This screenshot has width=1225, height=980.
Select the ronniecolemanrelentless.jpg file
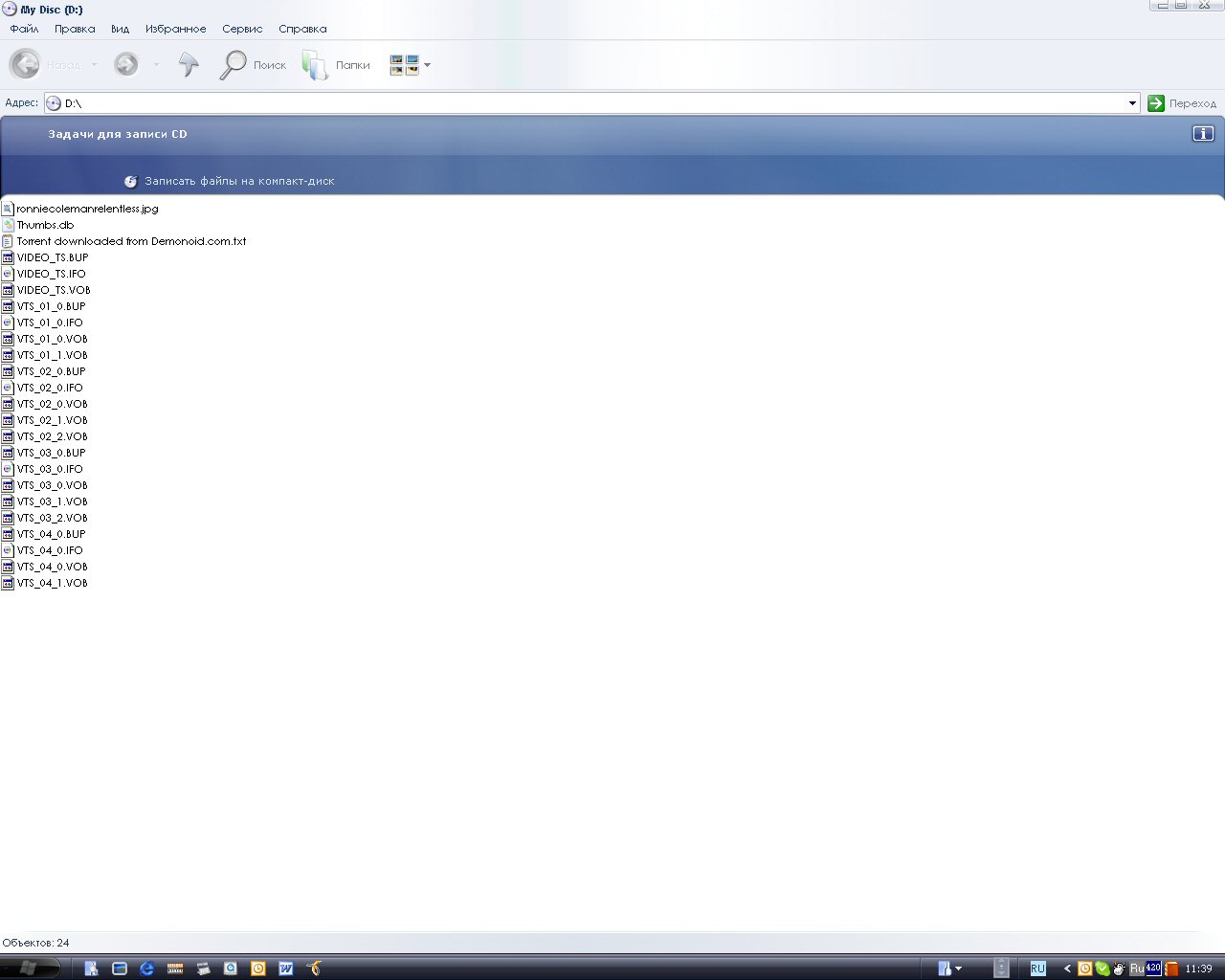(x=86, y=209)
